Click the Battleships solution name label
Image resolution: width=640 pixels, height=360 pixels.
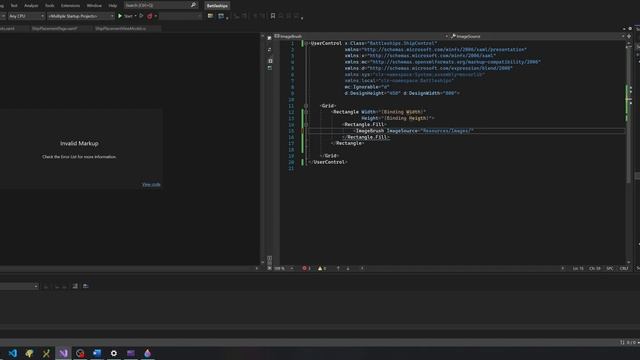click(x=217, y=6)
